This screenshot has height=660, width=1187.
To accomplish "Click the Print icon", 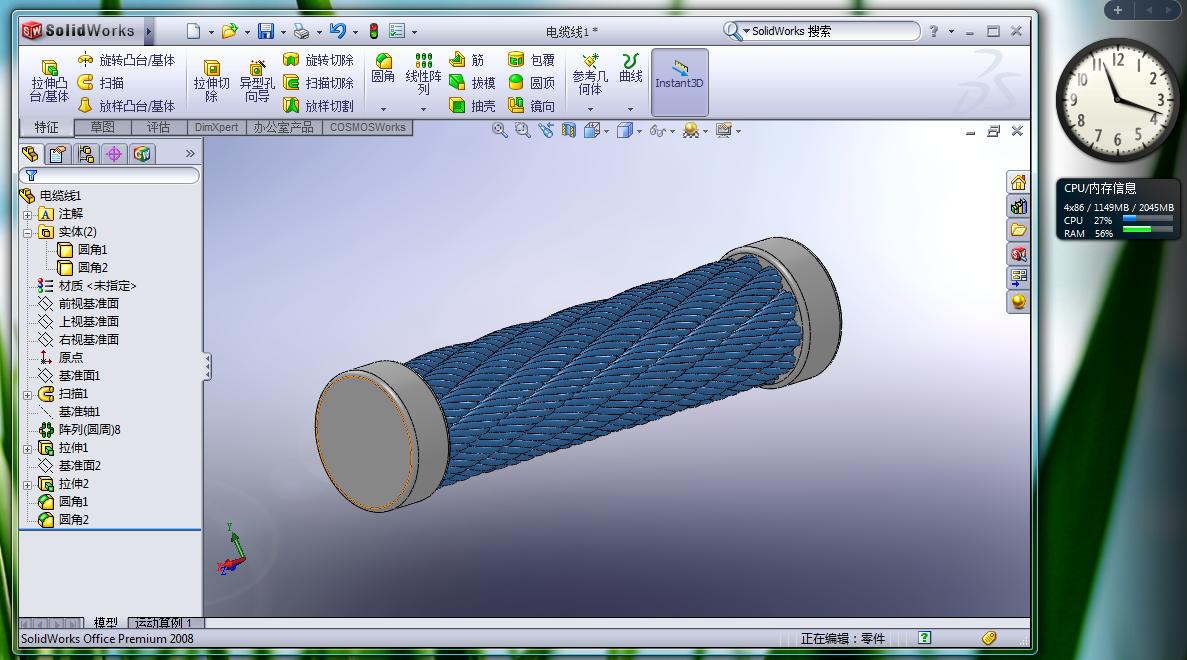I will (301, 31).
